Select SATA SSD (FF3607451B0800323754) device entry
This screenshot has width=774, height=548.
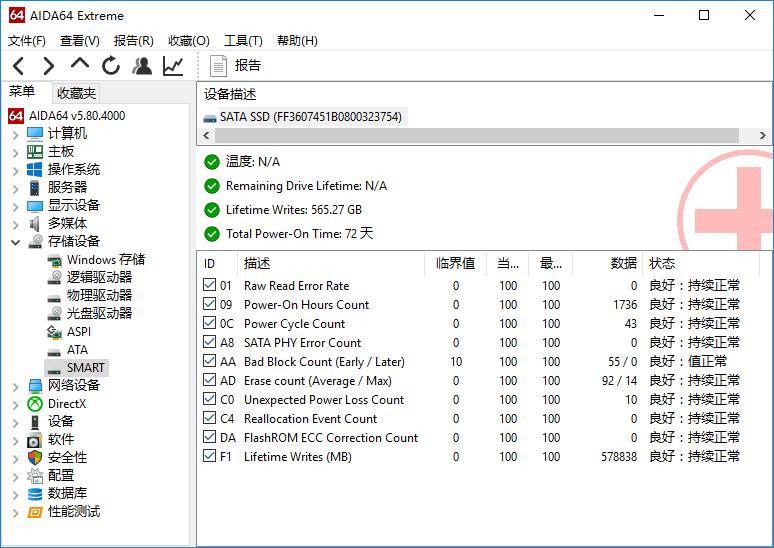pyautogui.click(x=304, y=117)
